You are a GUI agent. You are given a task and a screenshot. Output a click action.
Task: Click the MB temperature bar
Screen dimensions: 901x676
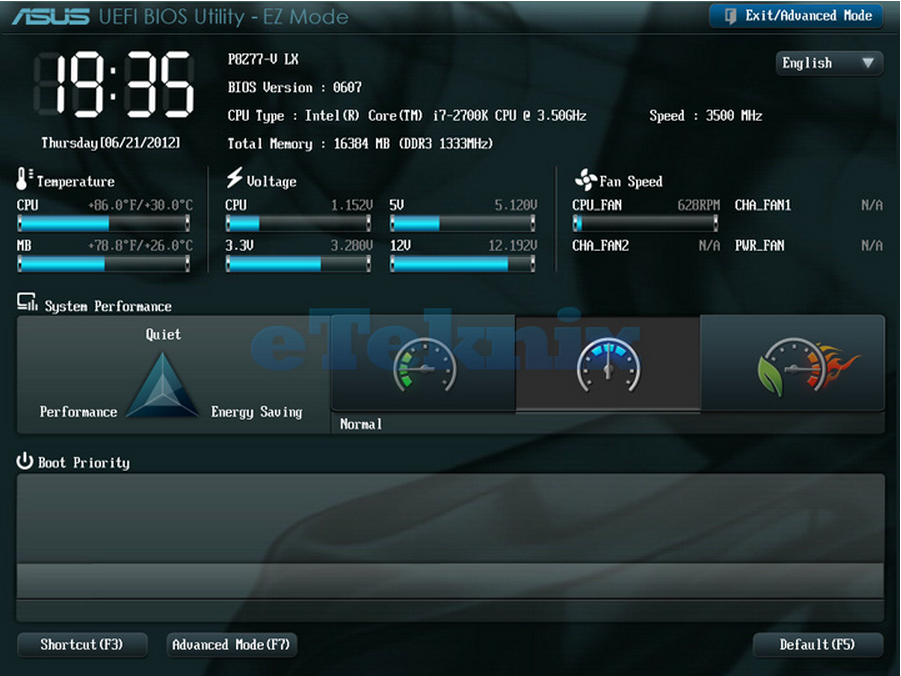[103, 264]
